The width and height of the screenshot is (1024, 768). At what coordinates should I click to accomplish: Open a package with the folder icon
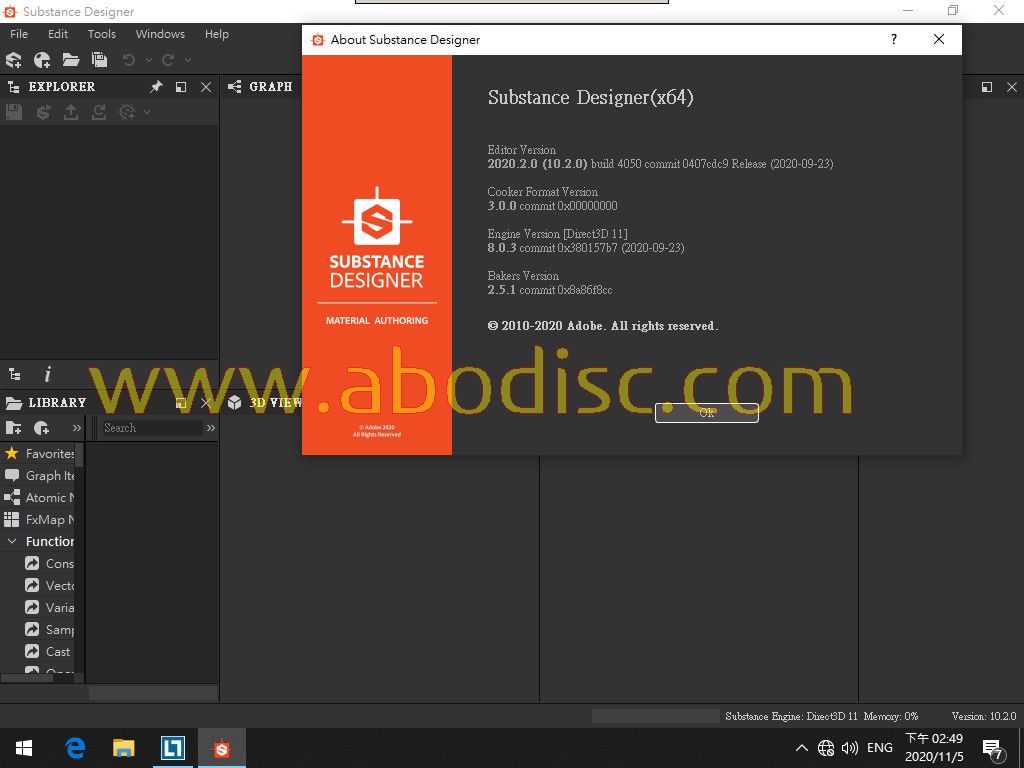pyautogui.click(x=71, y=60)
